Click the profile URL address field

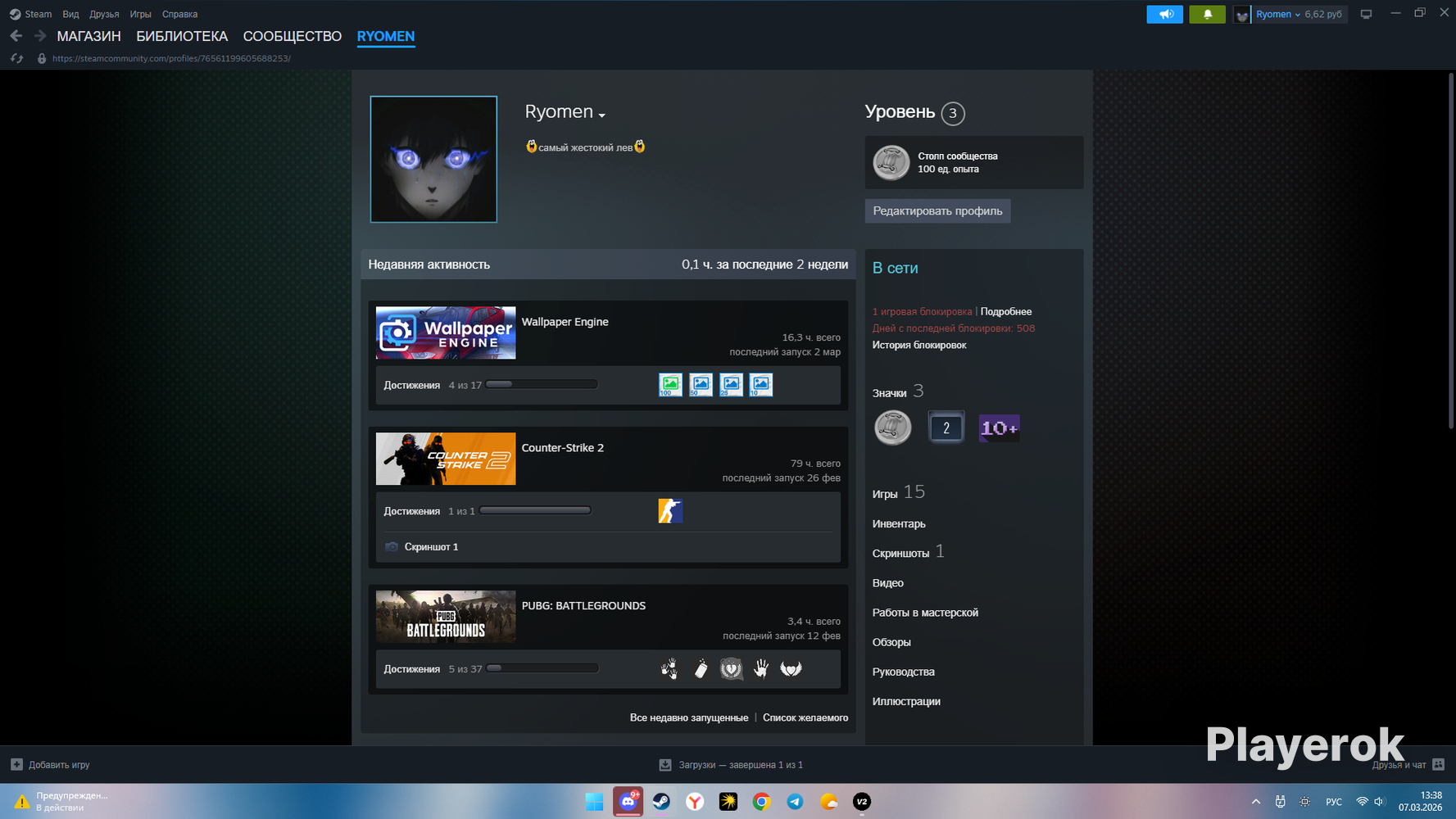(x=171, y=58)
